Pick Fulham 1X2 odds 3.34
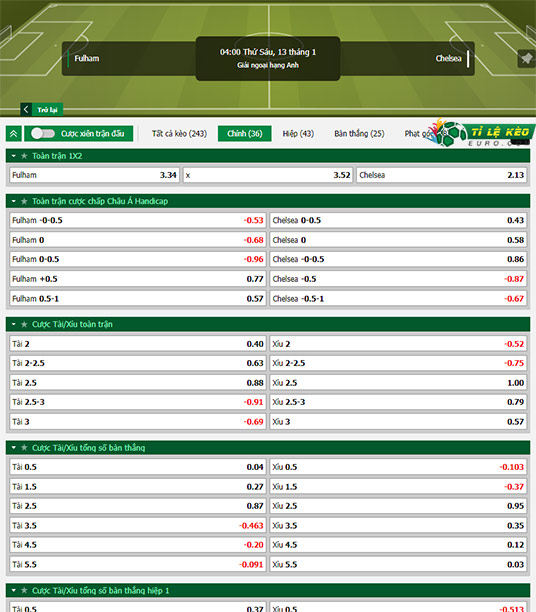The width and height of the screenshot is (536, 612). 94,175
